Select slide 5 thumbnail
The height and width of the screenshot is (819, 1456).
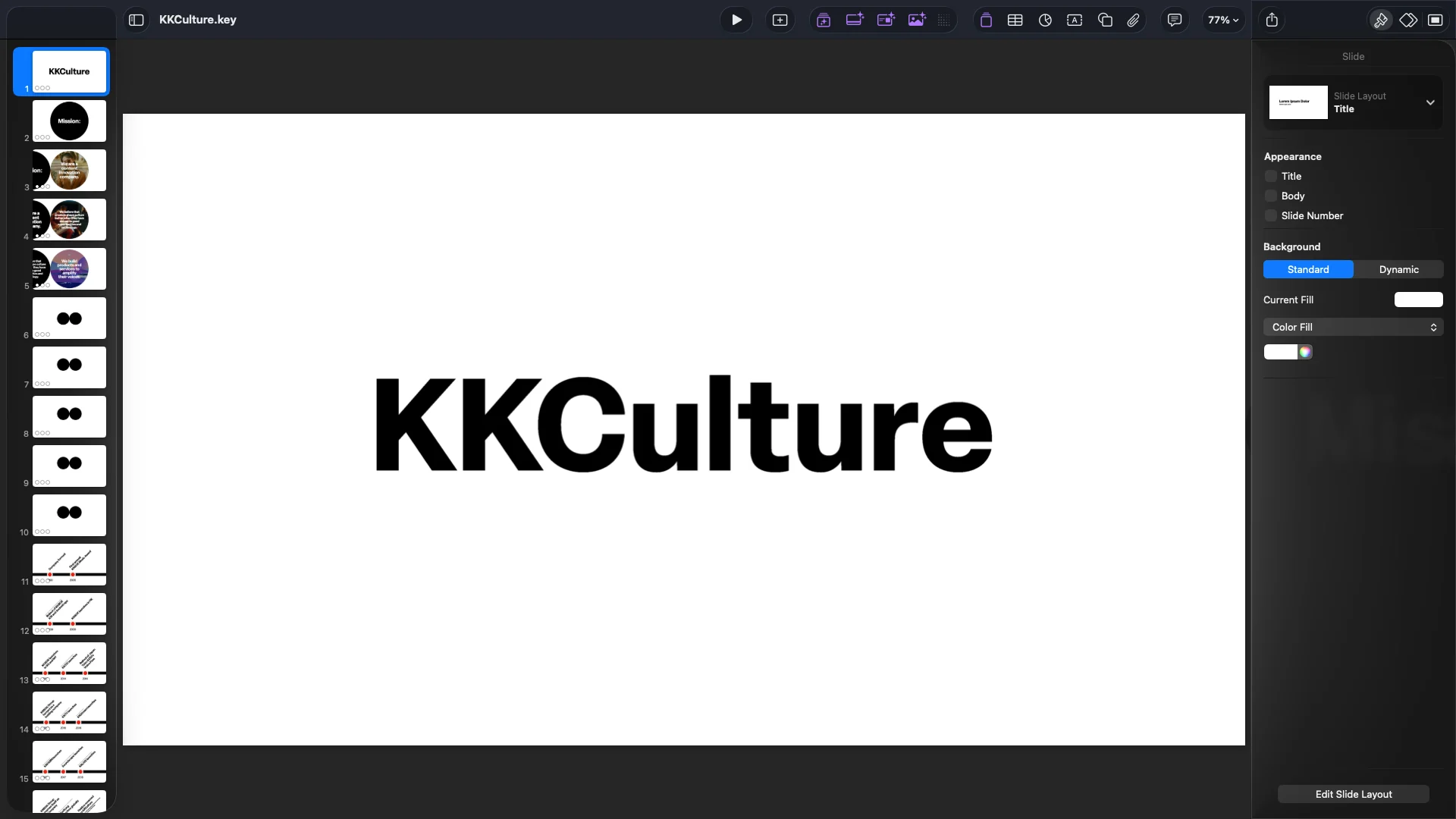[69, 269]
